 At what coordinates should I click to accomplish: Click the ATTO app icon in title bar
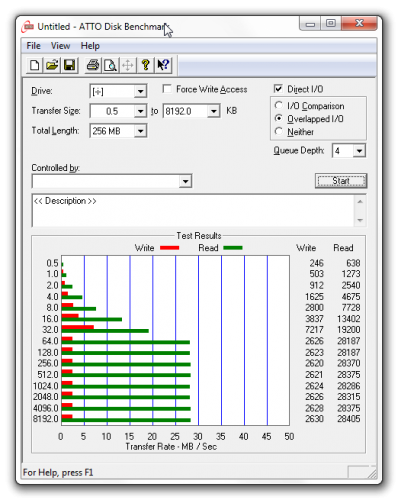tap(28, 27)
